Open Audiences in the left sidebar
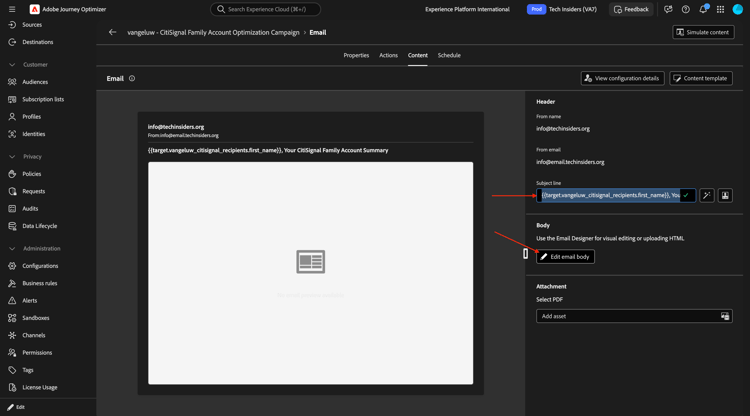Screen dimensions: 750x416 pos(35,82)
